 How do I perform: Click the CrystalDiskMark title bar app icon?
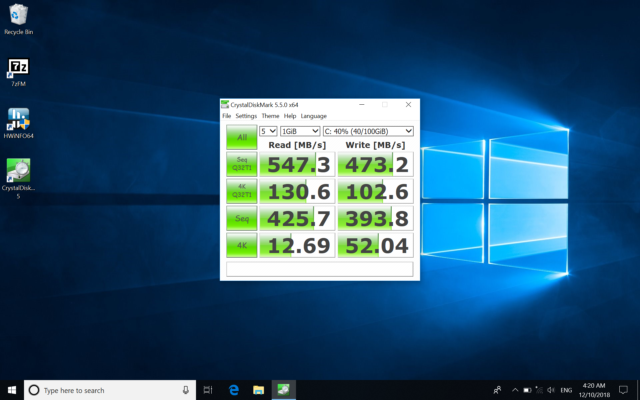pos(225,105)
